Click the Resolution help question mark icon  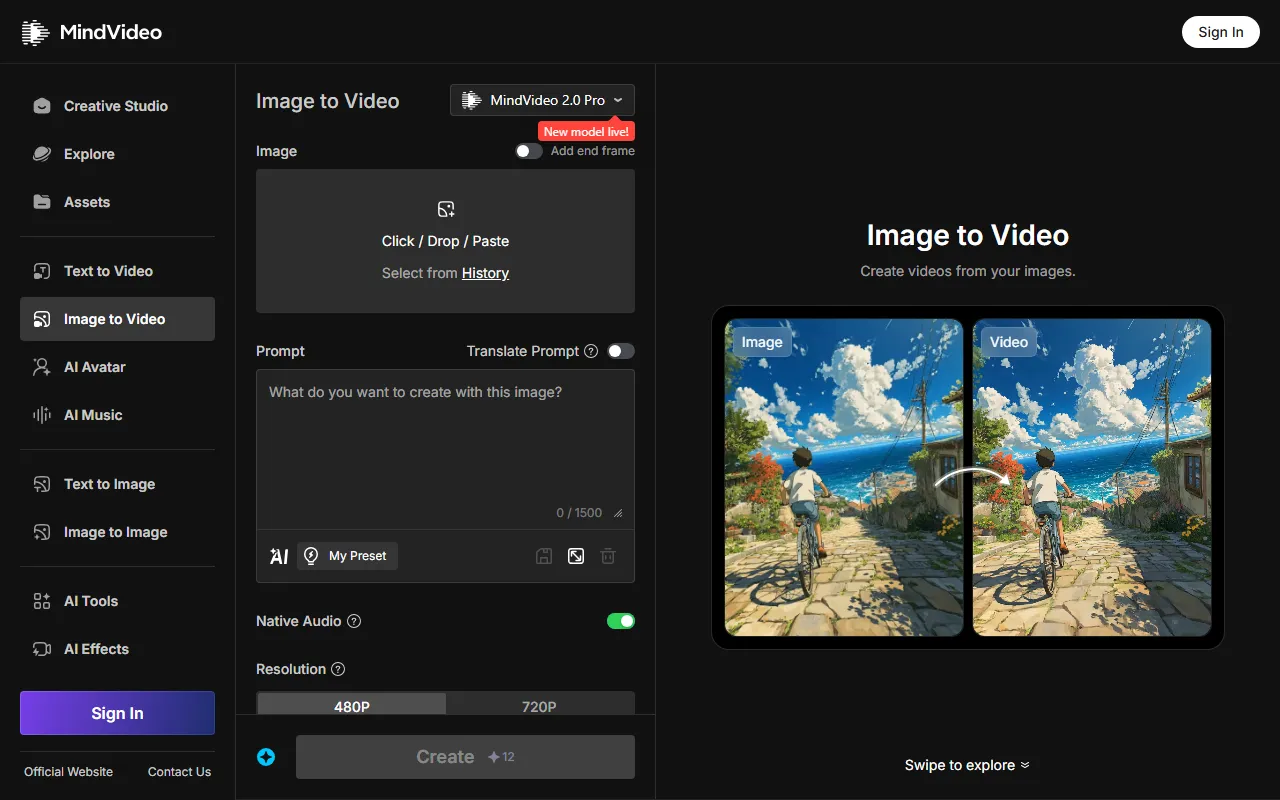click(x=338, y=669)
